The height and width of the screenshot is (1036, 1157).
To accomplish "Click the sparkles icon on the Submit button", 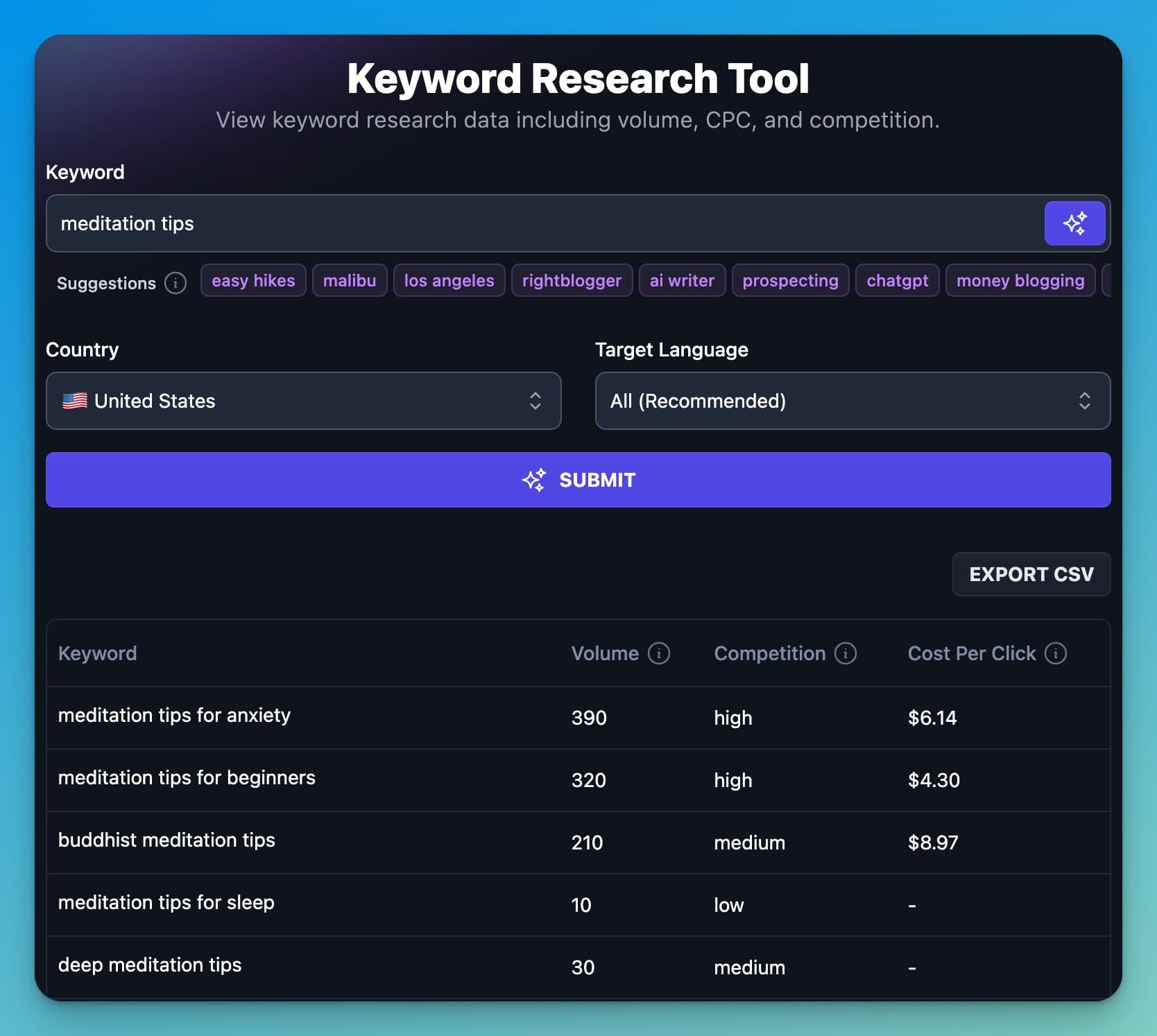I will point(533,479).
